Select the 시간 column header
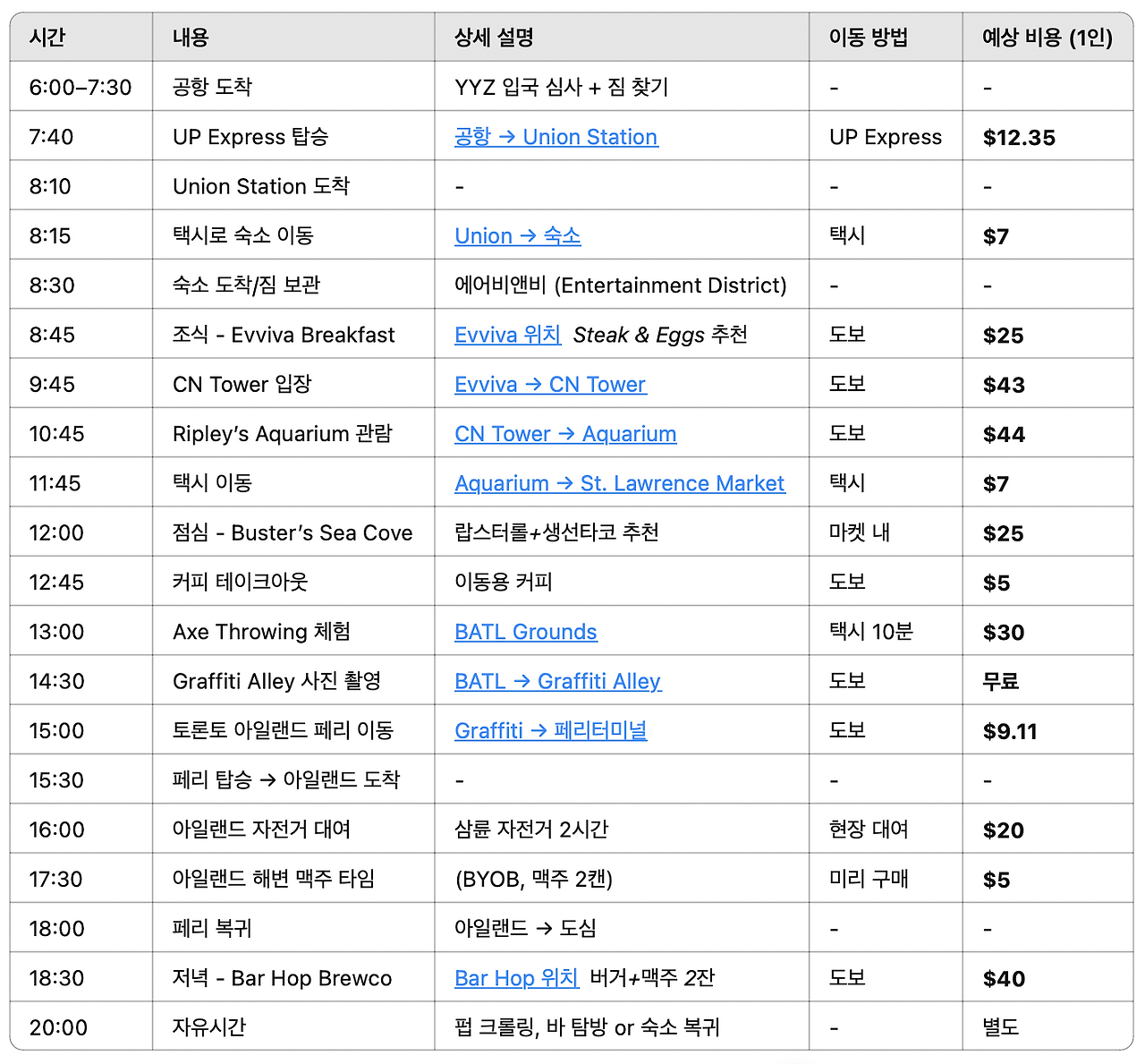This screenshot has height=1064, width=1145. tap(49, 37)
